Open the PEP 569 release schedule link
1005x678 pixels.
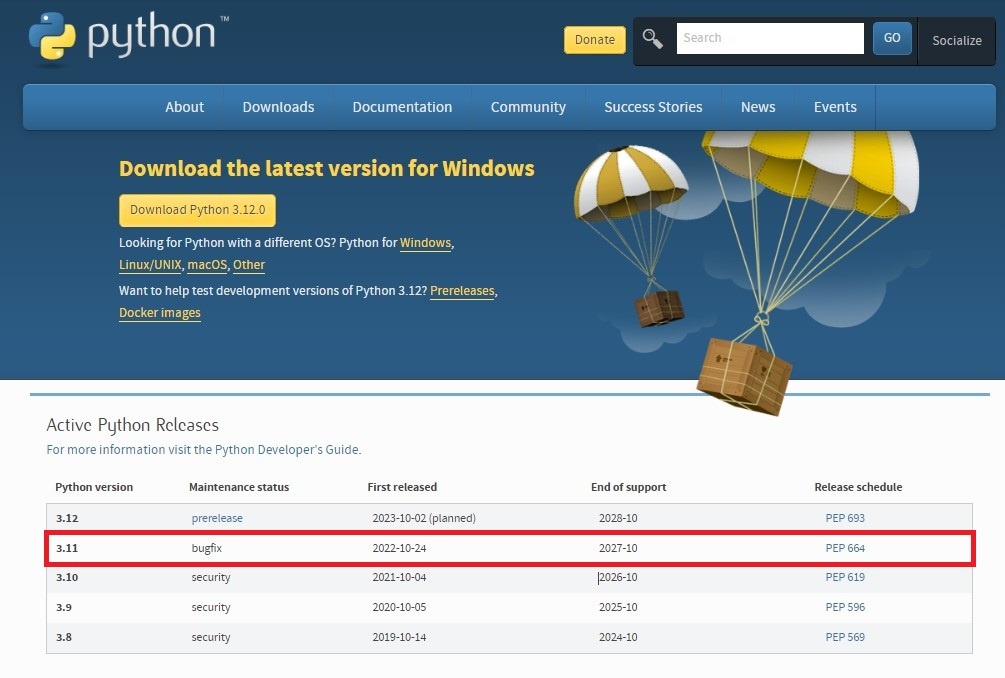click(x=845, y=637)
